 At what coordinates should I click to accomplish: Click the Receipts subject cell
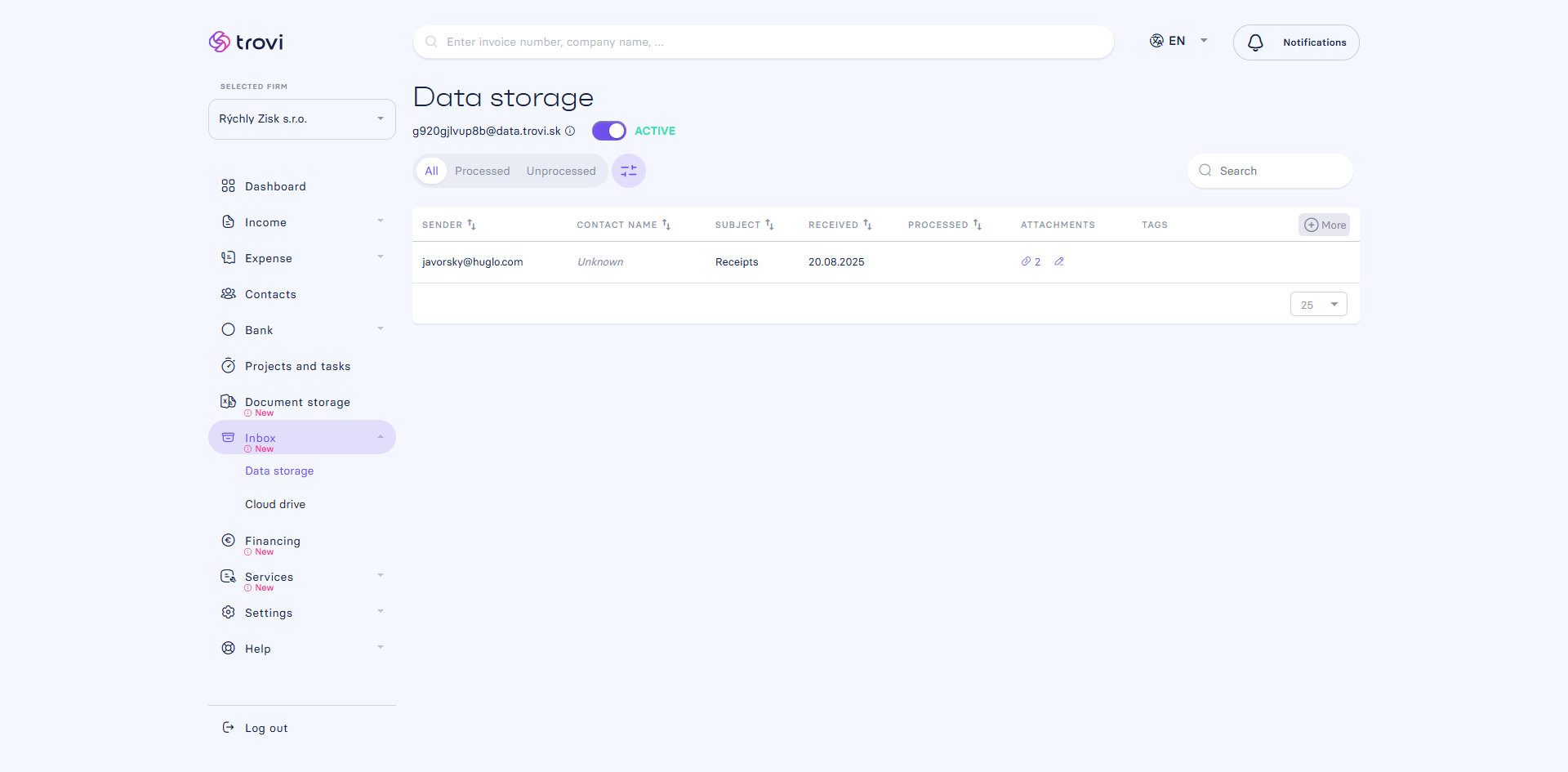tap(737, 262)
